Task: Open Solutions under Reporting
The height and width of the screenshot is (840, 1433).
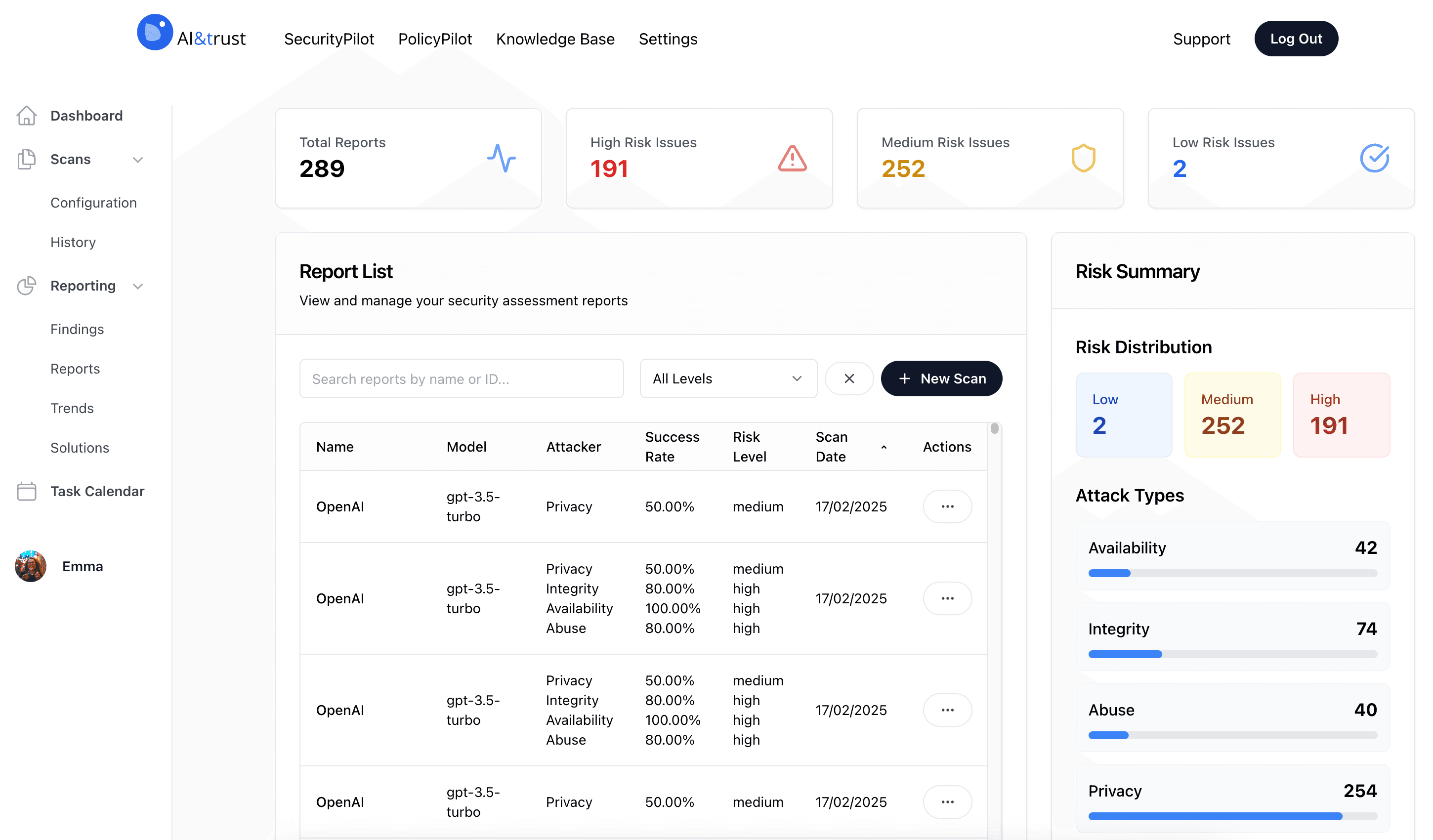Action: (x=80, y=448)
